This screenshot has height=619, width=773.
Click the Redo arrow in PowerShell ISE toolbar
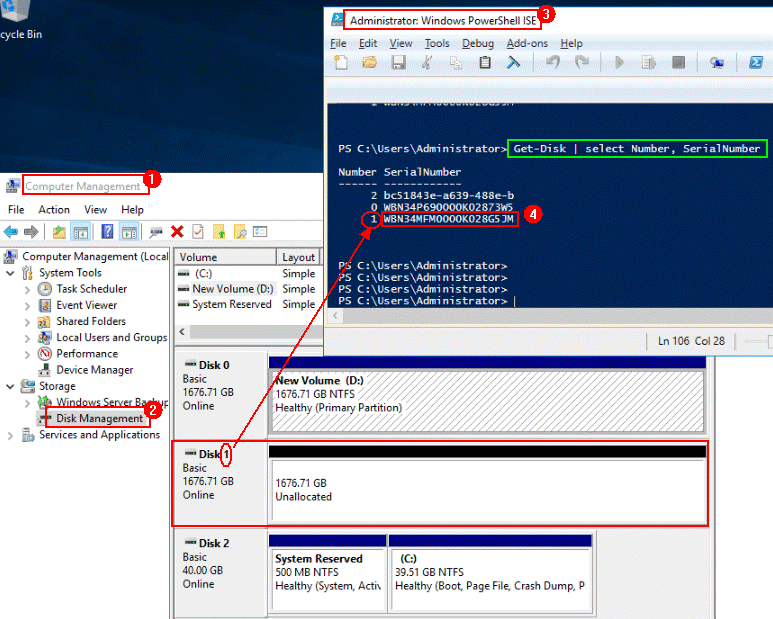pyautogui.click(x=582, y=63)
